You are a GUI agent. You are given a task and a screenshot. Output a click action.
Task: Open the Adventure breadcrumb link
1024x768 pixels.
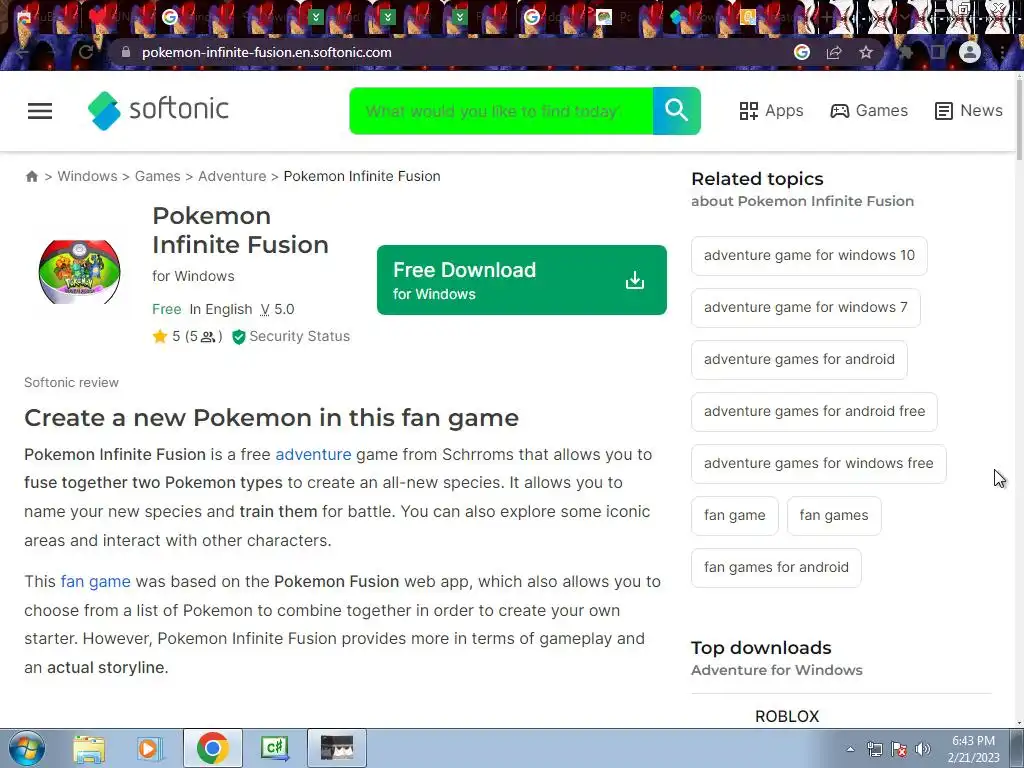(232, 176)
